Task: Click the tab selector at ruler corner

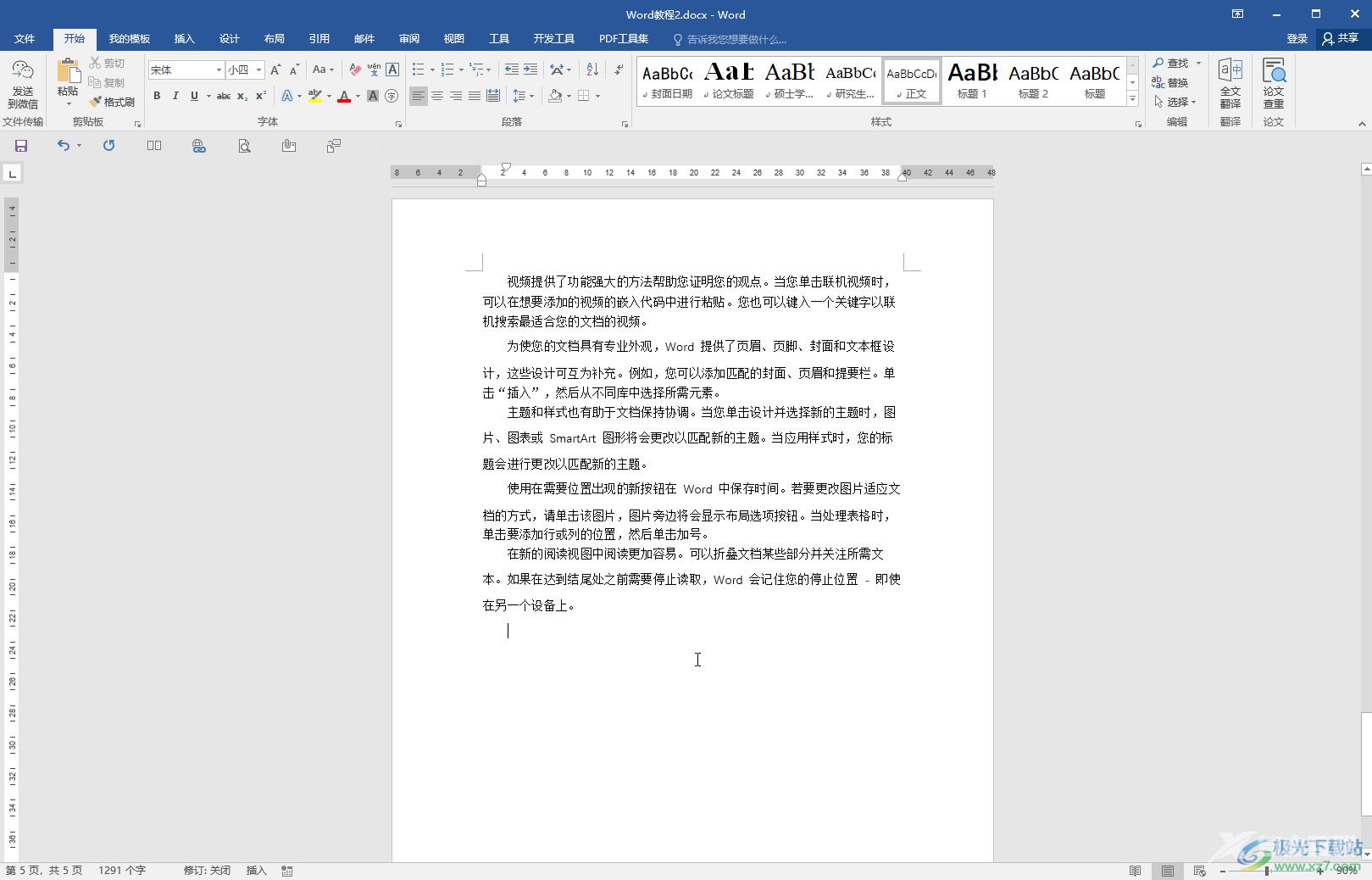Action: (x=12, y=174)
